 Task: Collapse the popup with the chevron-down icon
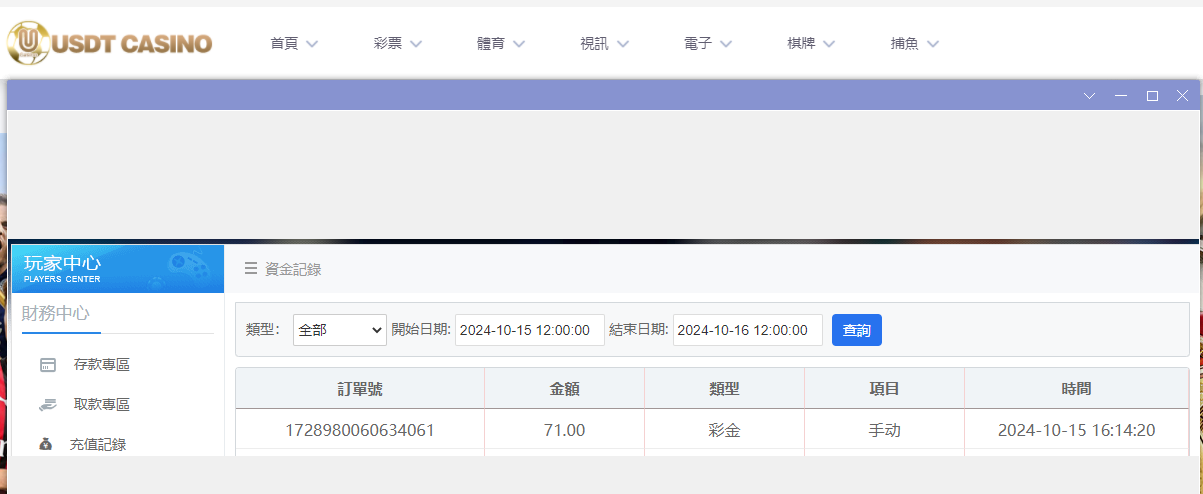[1090, 95]
